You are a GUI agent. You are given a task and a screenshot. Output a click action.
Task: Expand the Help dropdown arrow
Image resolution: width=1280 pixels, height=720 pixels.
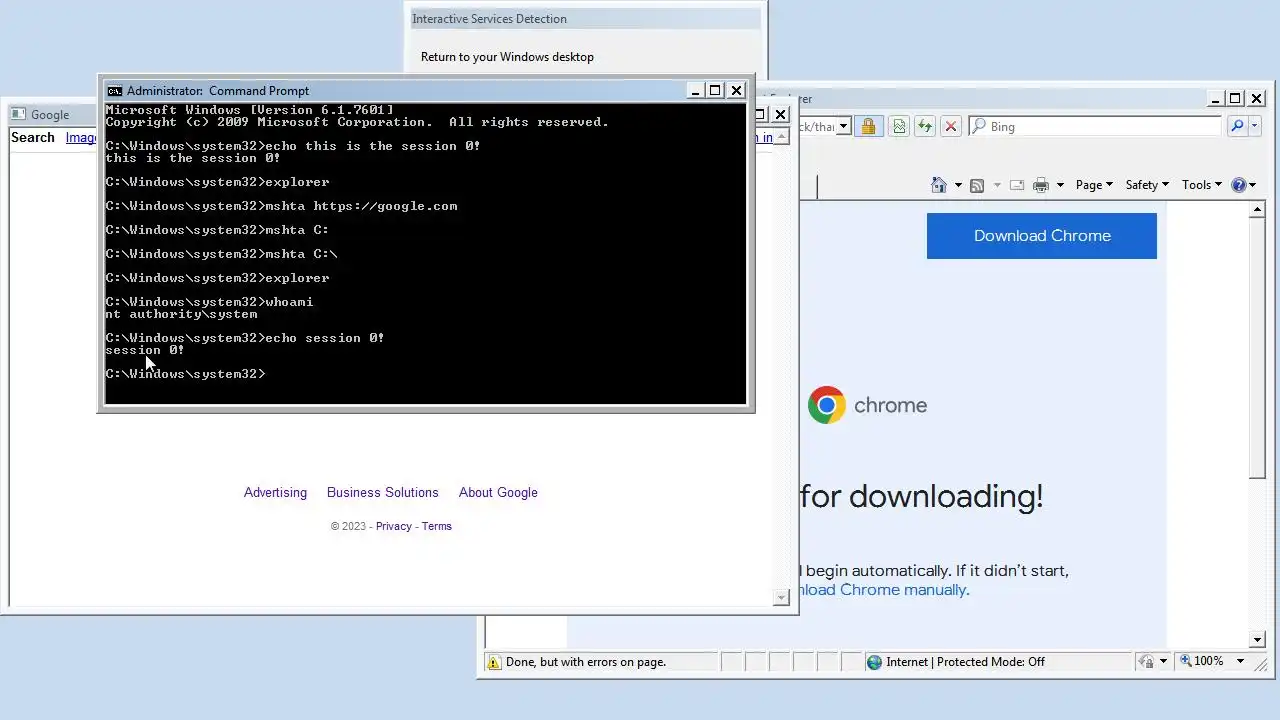click(1252, 185)
